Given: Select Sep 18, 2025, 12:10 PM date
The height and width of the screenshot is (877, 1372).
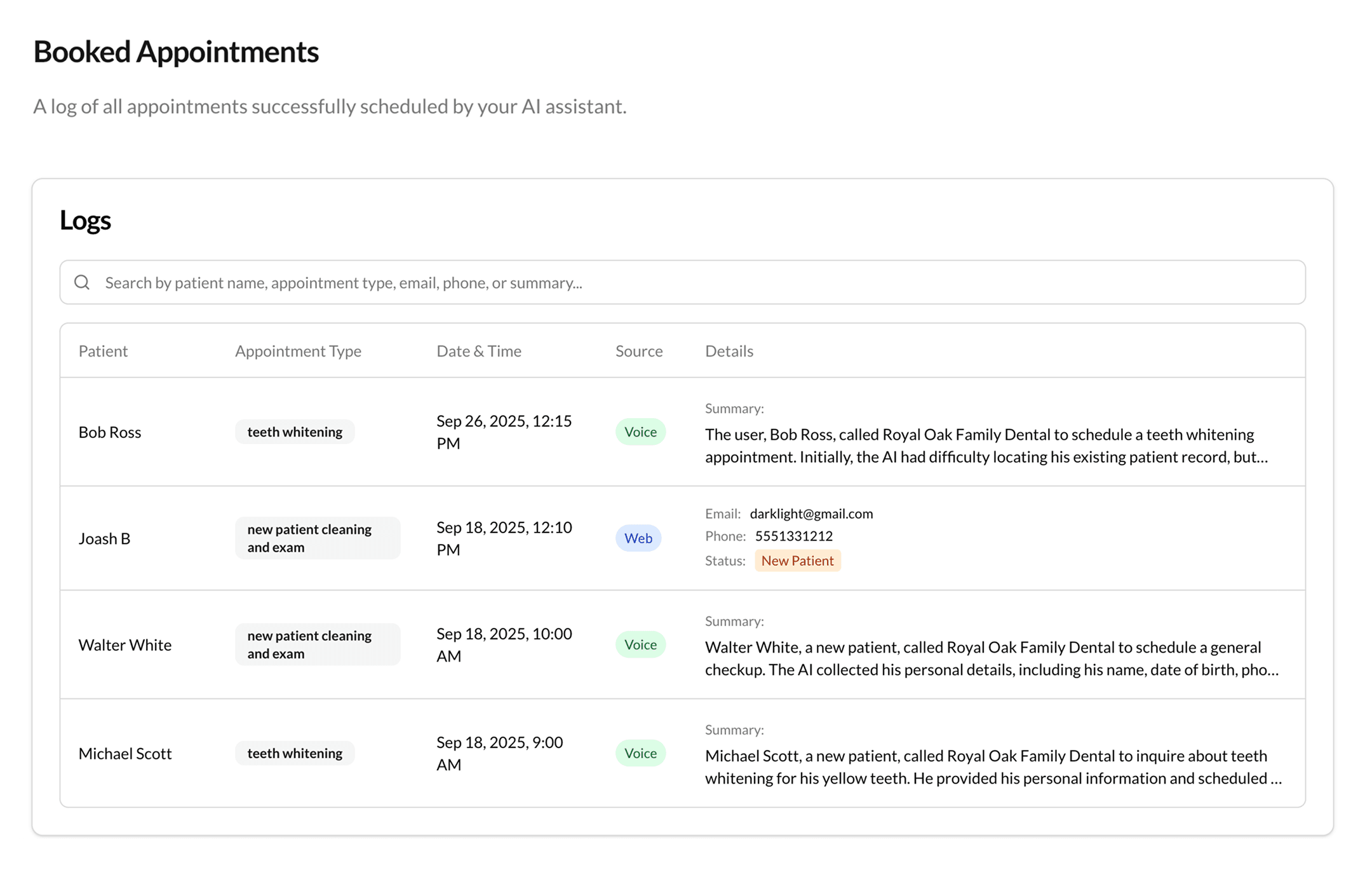Looking at the screenshot, I should 504,538.
